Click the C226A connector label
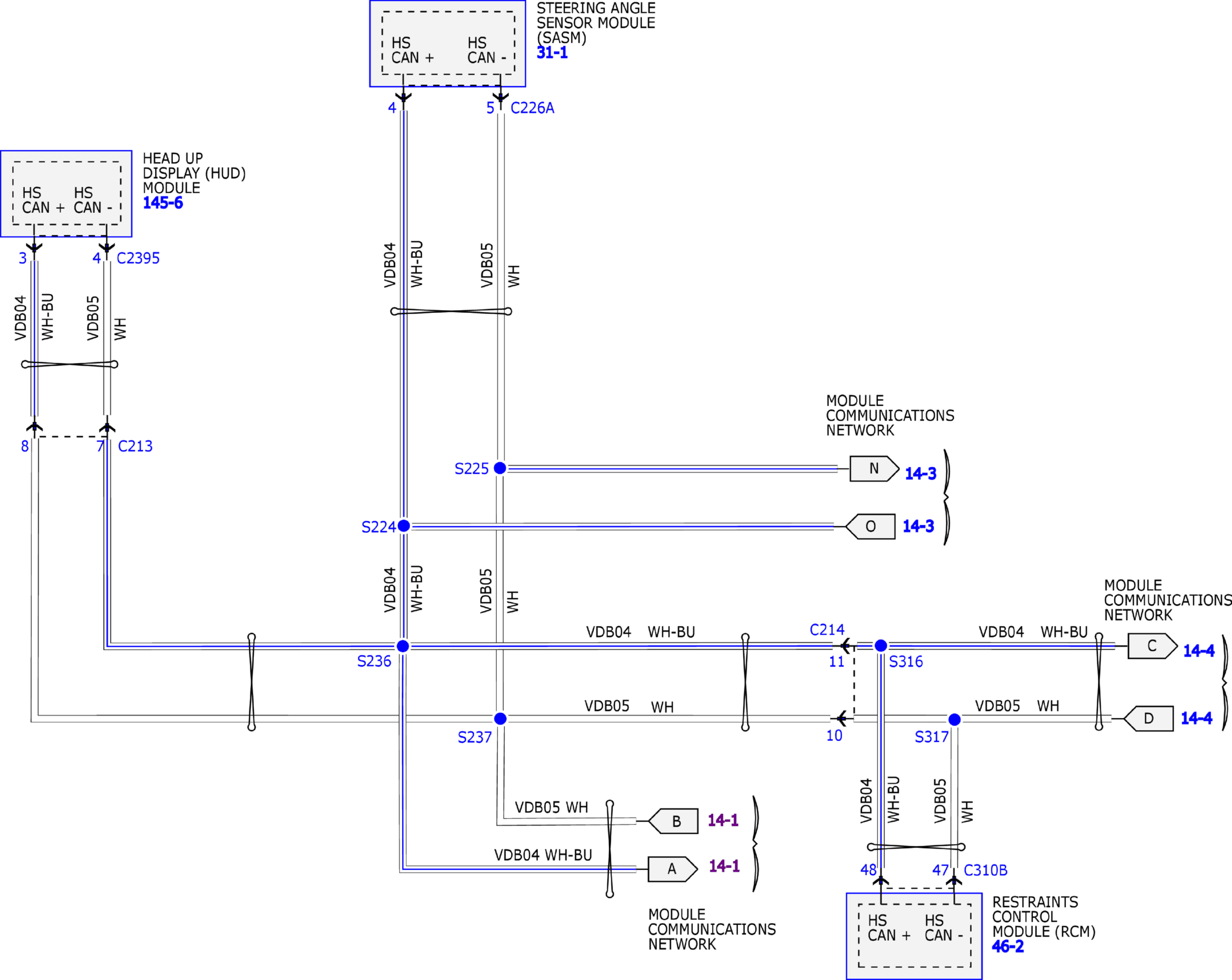The height and width of the screenshot is (980, 1232). (x=532, y=108)
